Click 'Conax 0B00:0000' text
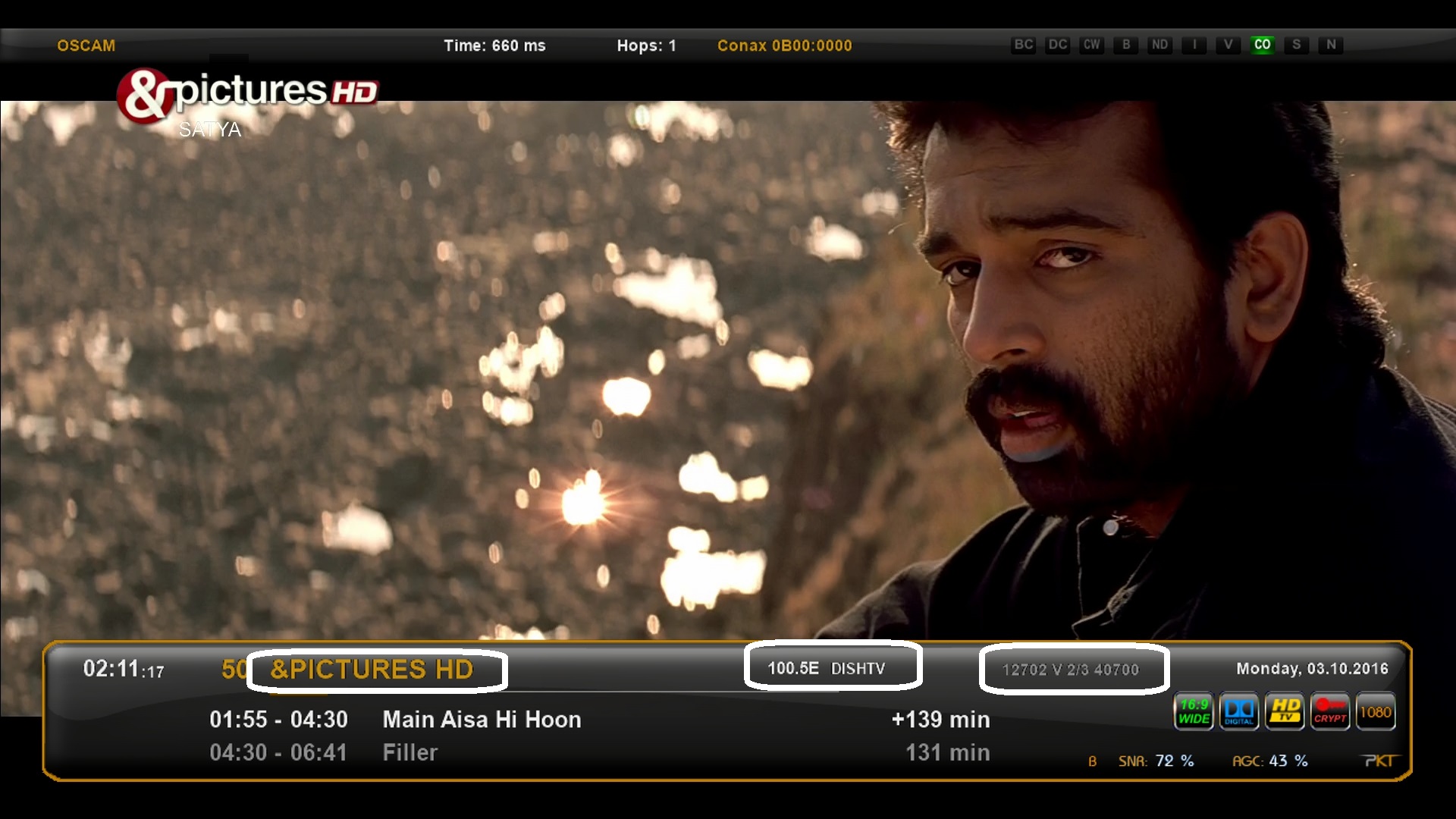 point(785,45)
